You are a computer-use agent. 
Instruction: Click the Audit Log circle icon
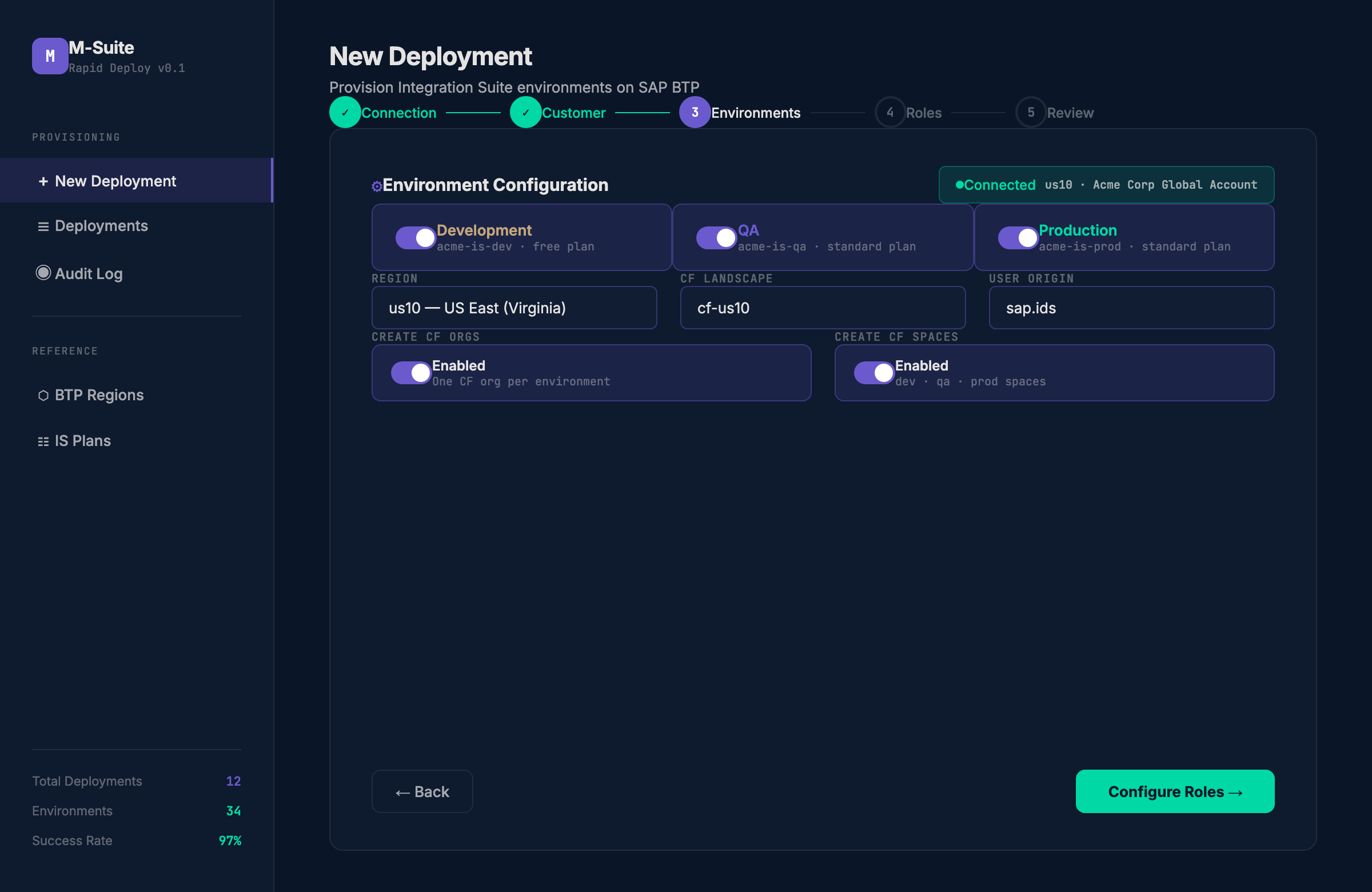[43, 273]
